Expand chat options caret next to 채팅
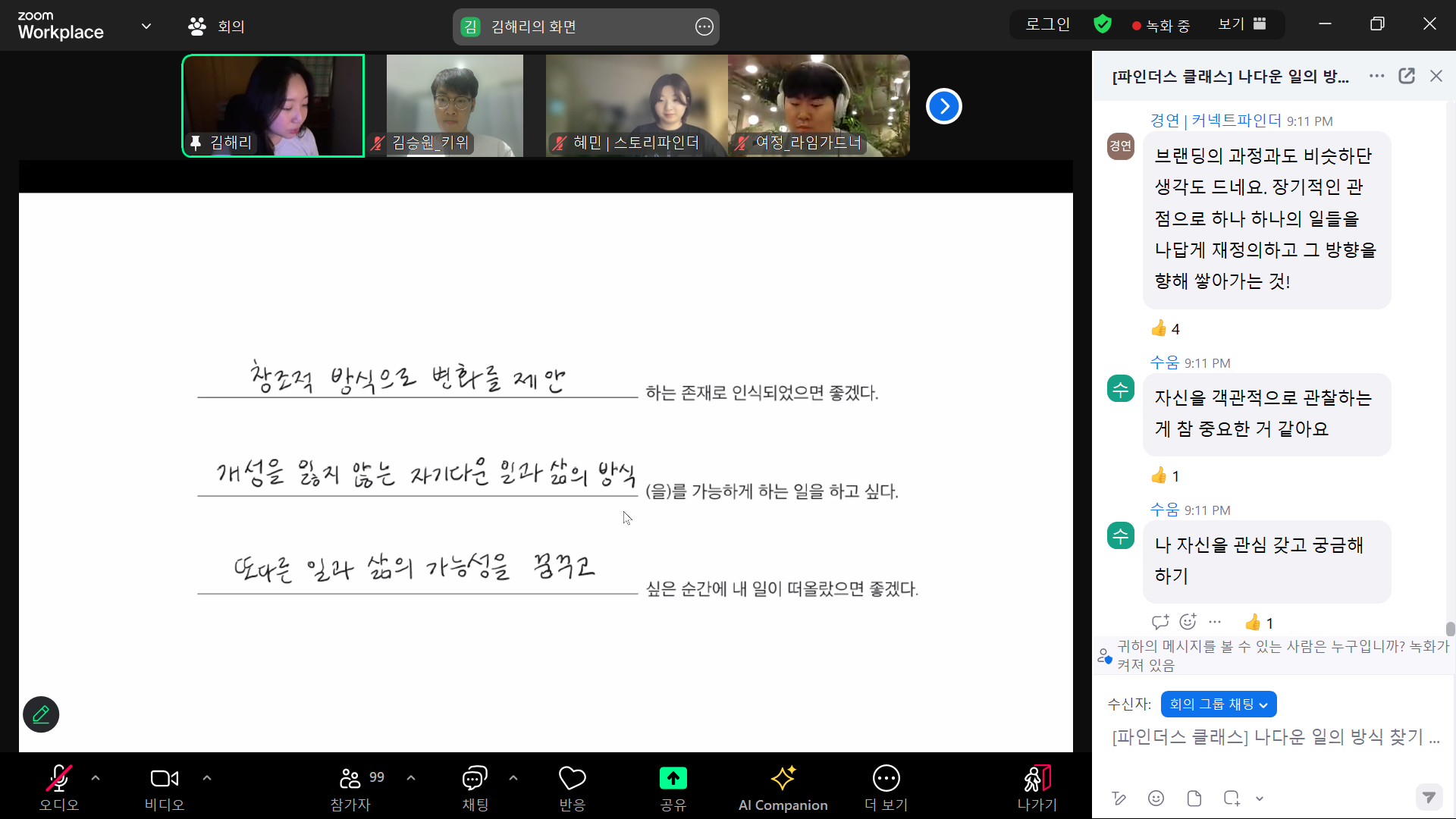This screenshot has height=819, width=1456. (x=513, y=778)
